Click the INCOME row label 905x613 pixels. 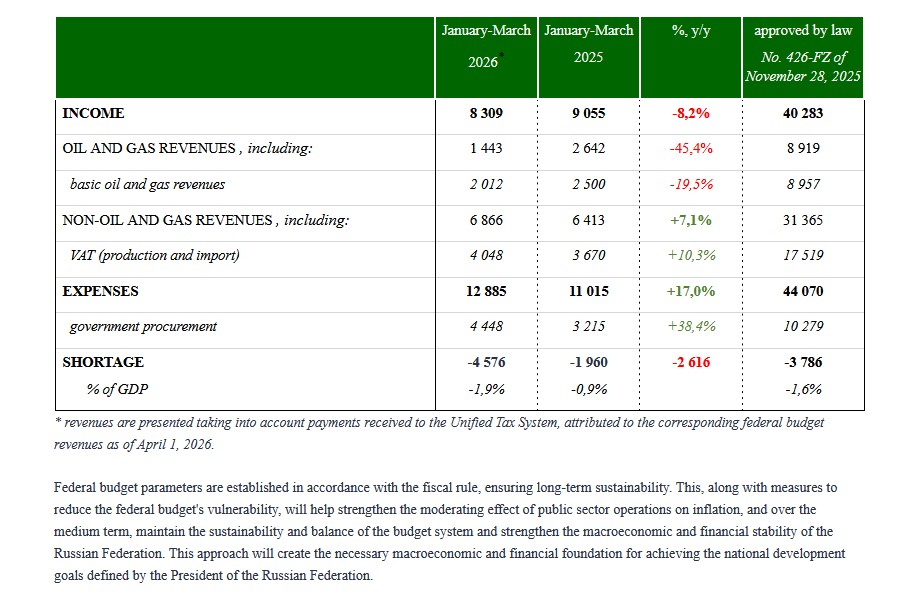click(93, 114)
